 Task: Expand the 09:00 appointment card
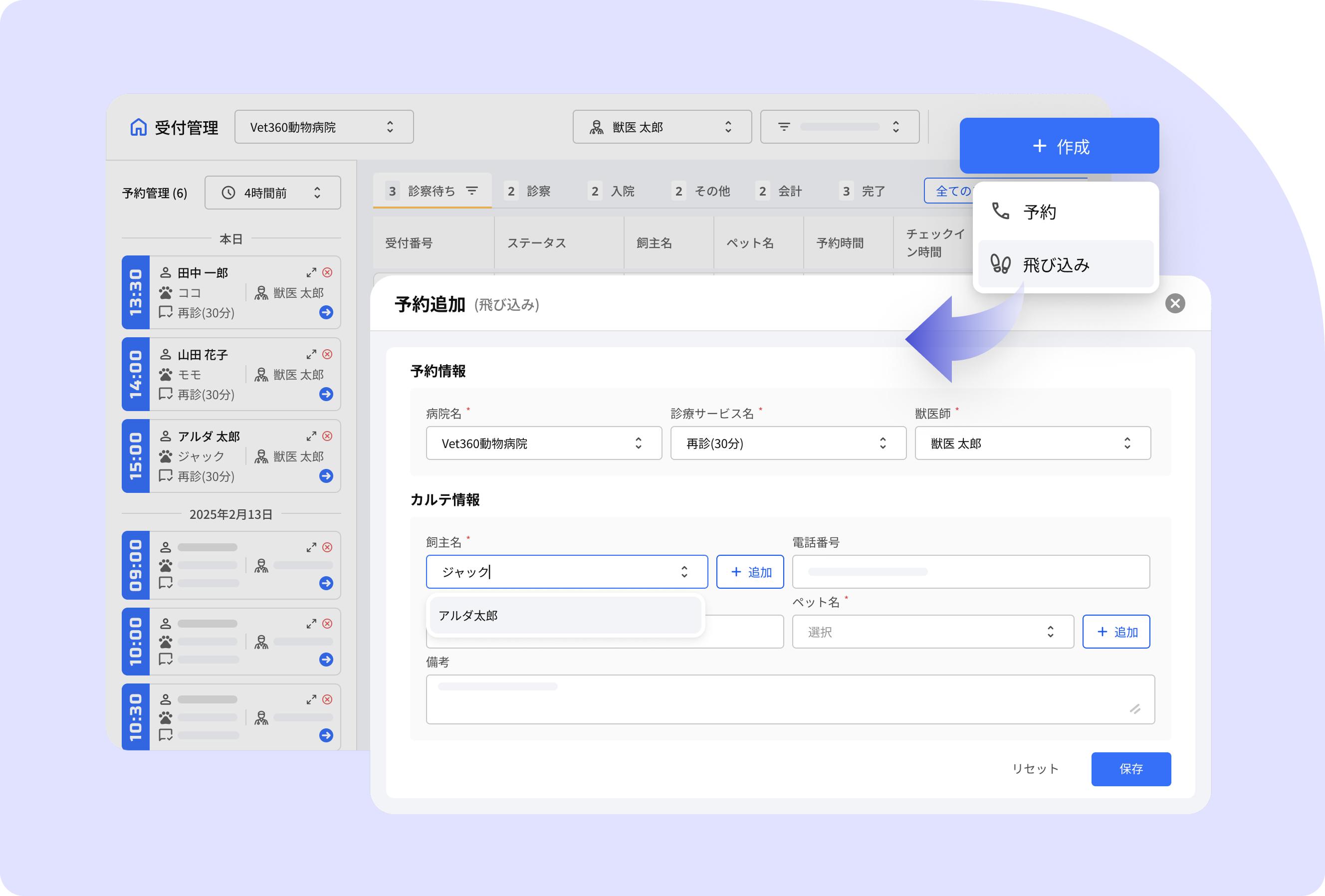click(x=311, y=547)
